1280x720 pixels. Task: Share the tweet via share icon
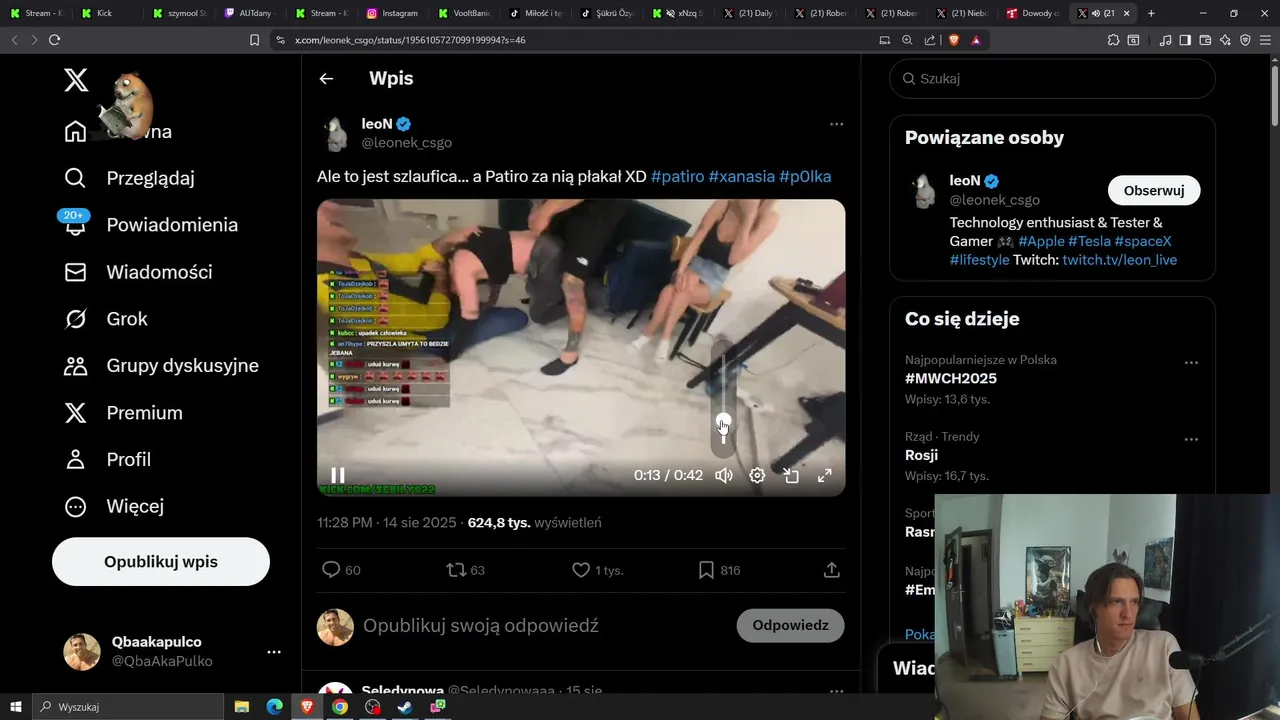pyautogui.click(x=831, y=570)
